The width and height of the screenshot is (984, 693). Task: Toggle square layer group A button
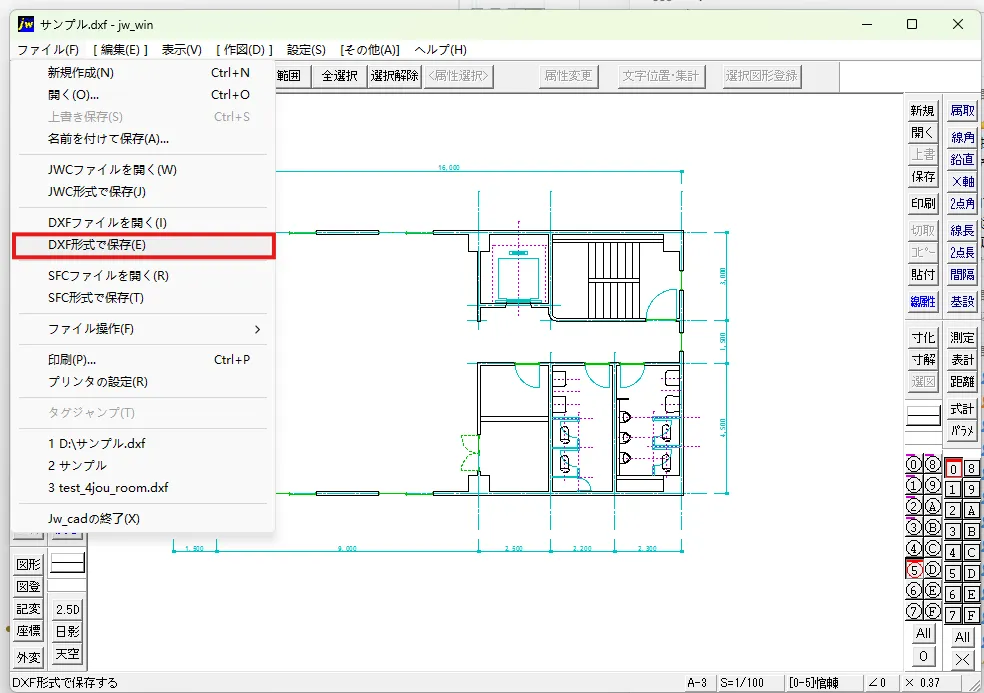pyautogui.click(x=971, y=510)
